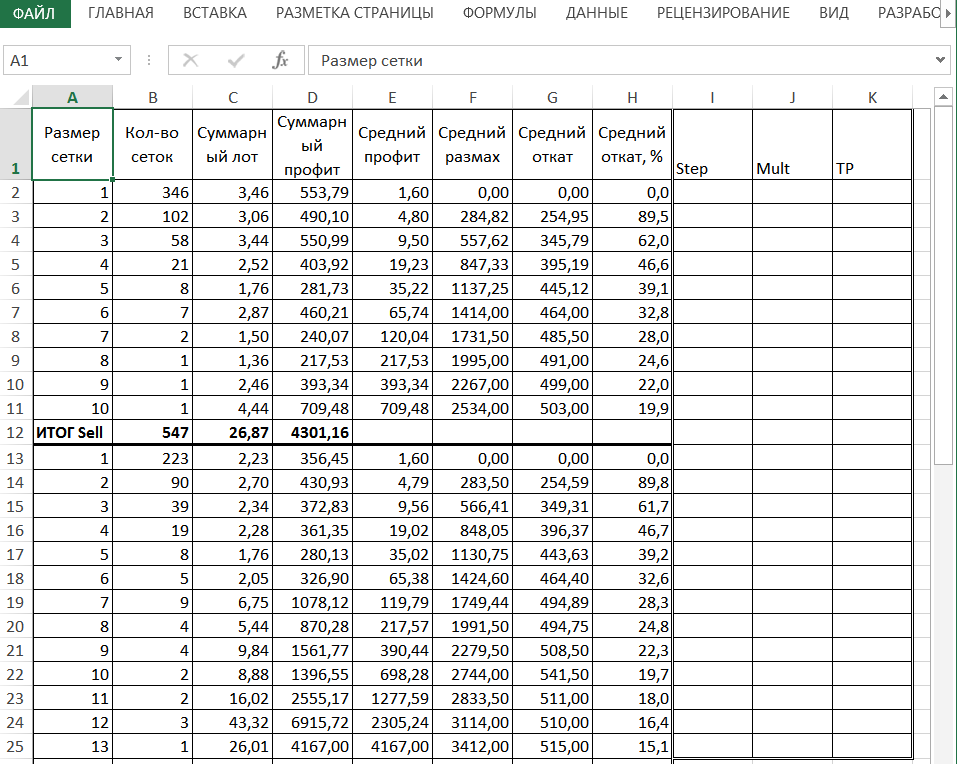
Task: Open the ФОРМУЛЫ ribbon tab
Action: [x=499, y=13]
